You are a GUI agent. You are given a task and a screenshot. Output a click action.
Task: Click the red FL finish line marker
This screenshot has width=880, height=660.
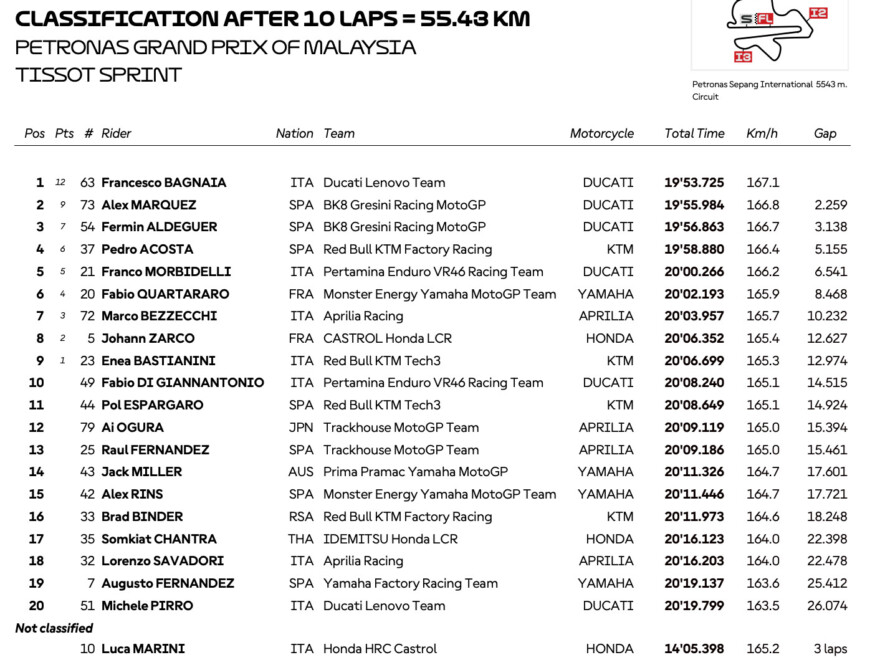tap(764, 19)
